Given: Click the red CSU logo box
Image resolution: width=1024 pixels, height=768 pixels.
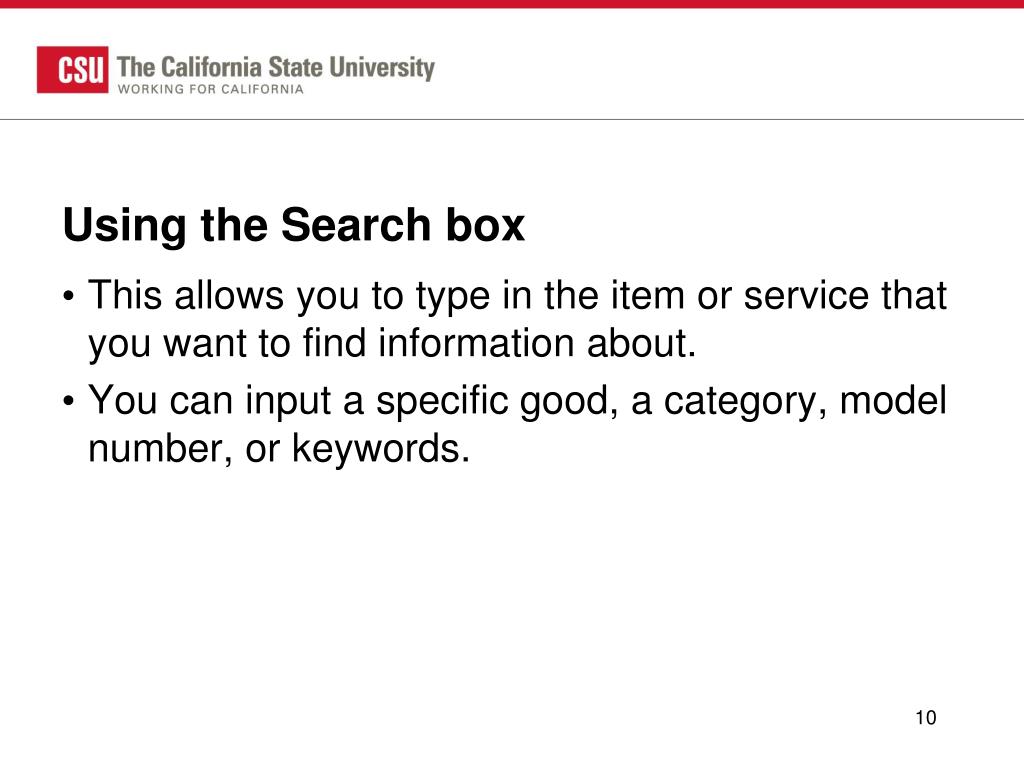Looking at the screenshot, I should click(x=72, y=70).
